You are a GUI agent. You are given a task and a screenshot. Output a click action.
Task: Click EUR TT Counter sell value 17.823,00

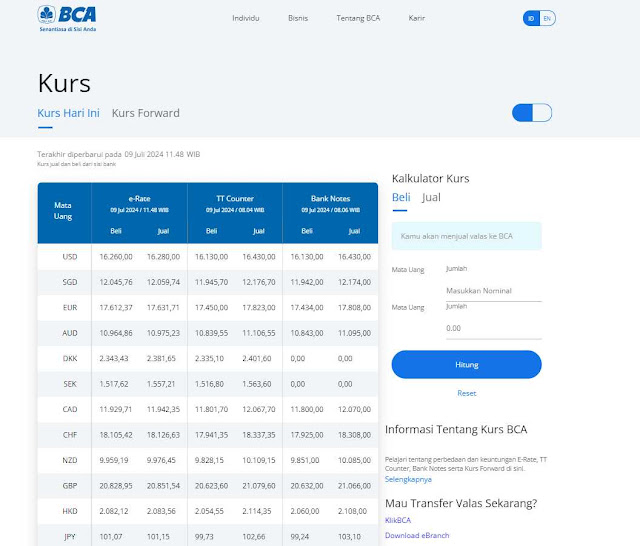259,307
